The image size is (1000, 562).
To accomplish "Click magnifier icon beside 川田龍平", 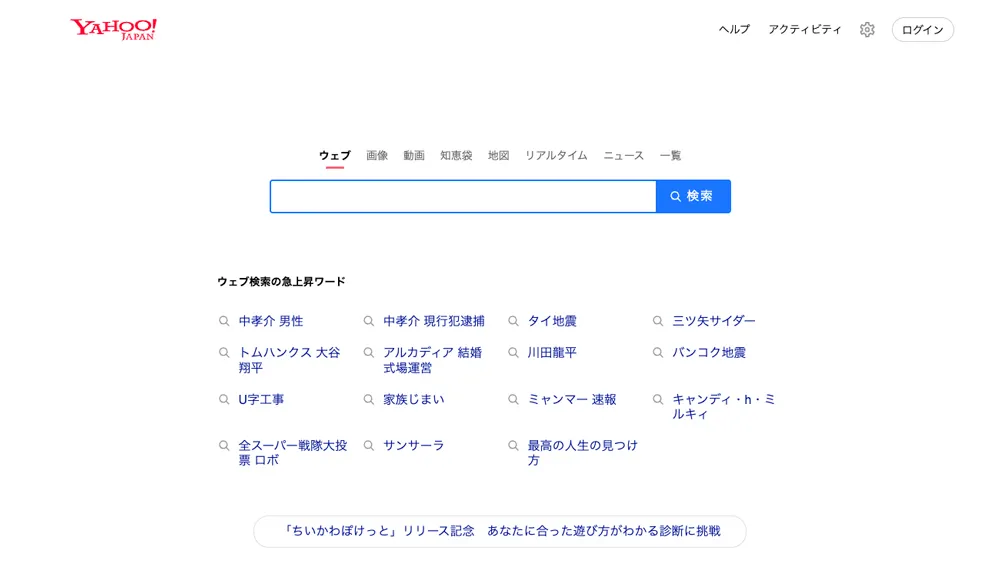I will (513, 353).
